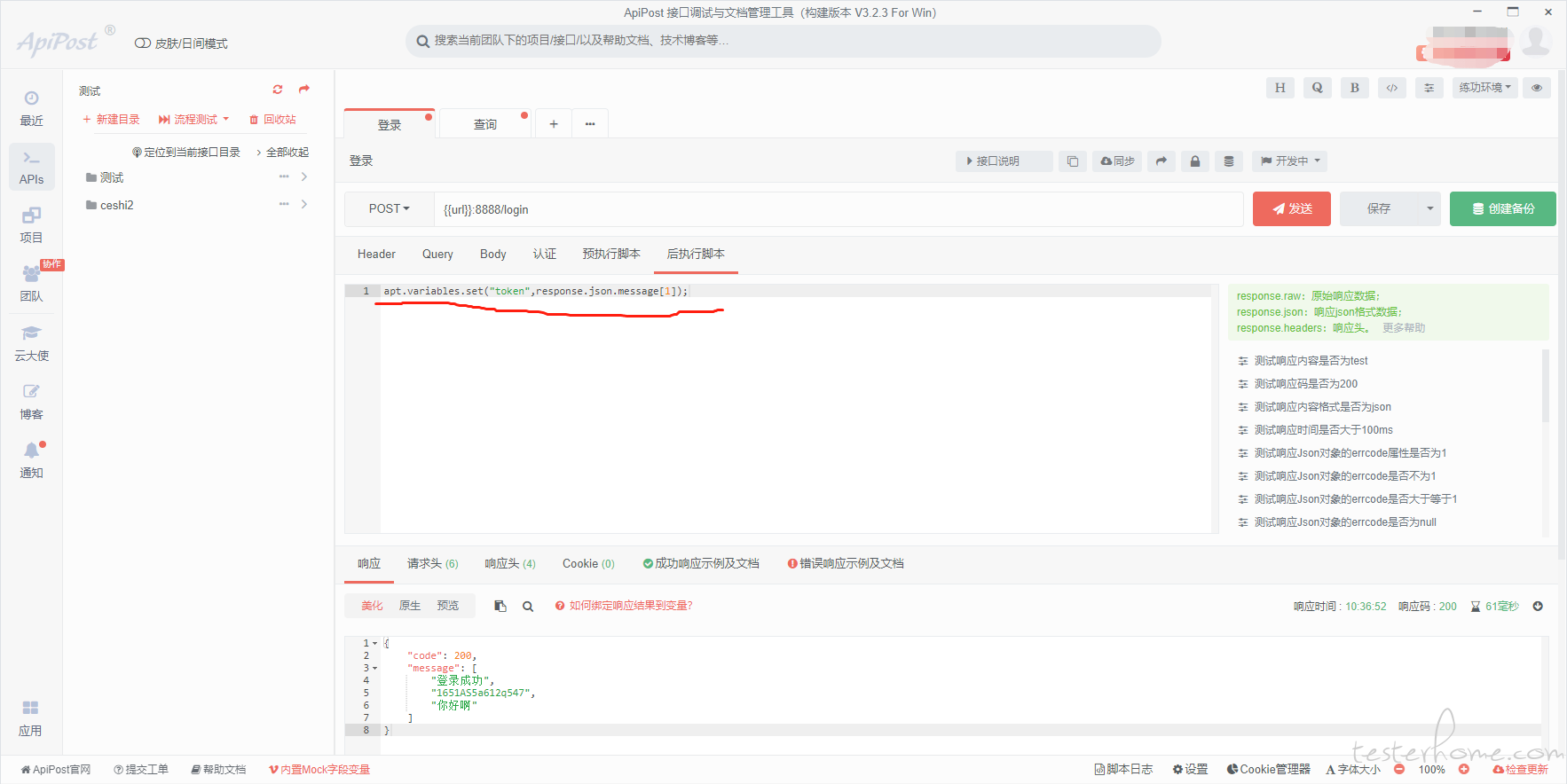Image resolution: width=1567 pixels, height=784 pixels.
Task: Click the user avatar icon
Action: tap(1536, 42)
